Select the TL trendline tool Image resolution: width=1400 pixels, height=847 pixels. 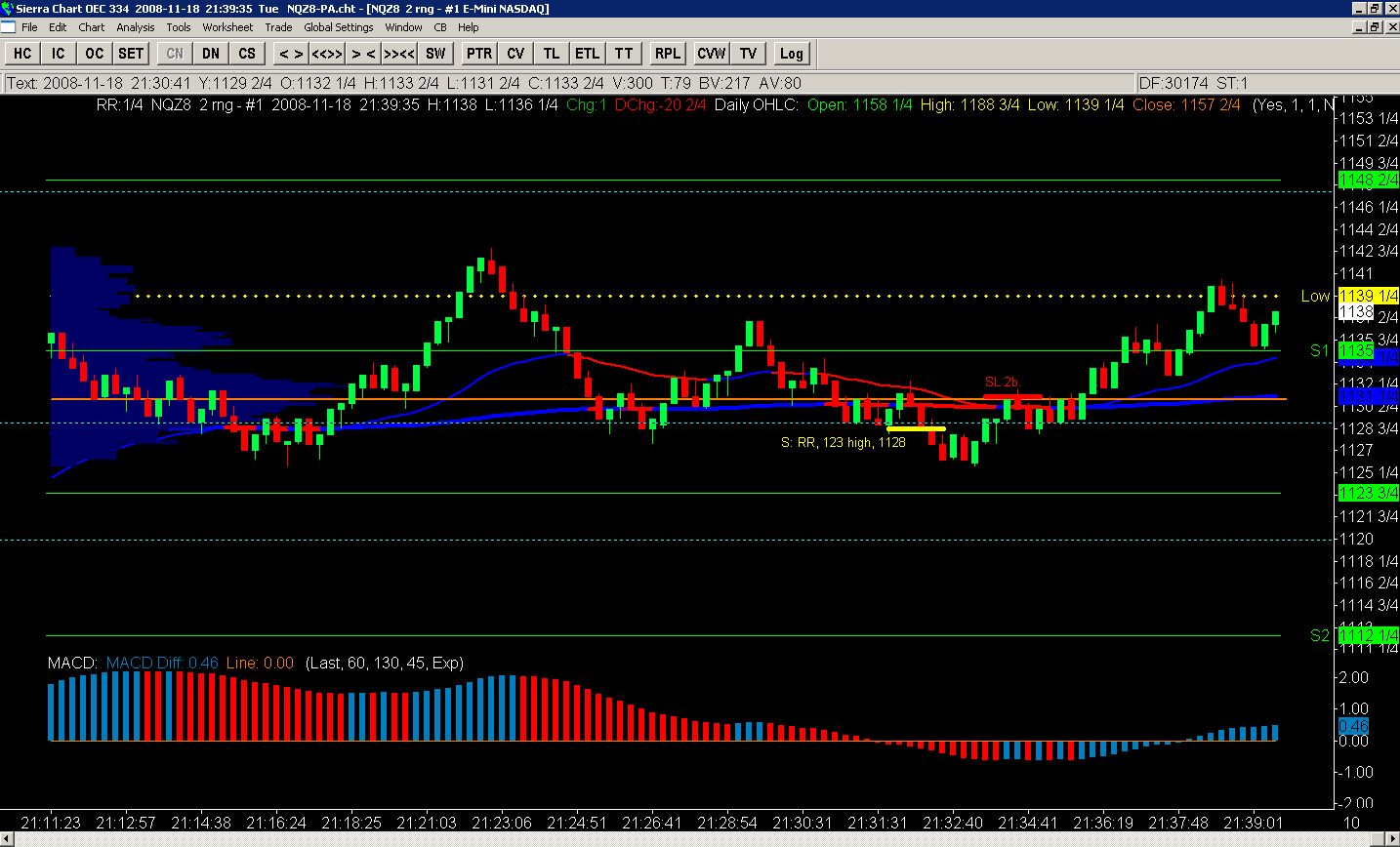coord(552,54)
